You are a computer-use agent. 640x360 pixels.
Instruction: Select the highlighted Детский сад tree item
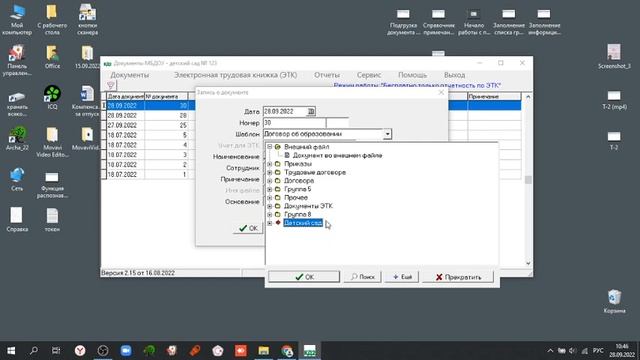pos(303,223)
